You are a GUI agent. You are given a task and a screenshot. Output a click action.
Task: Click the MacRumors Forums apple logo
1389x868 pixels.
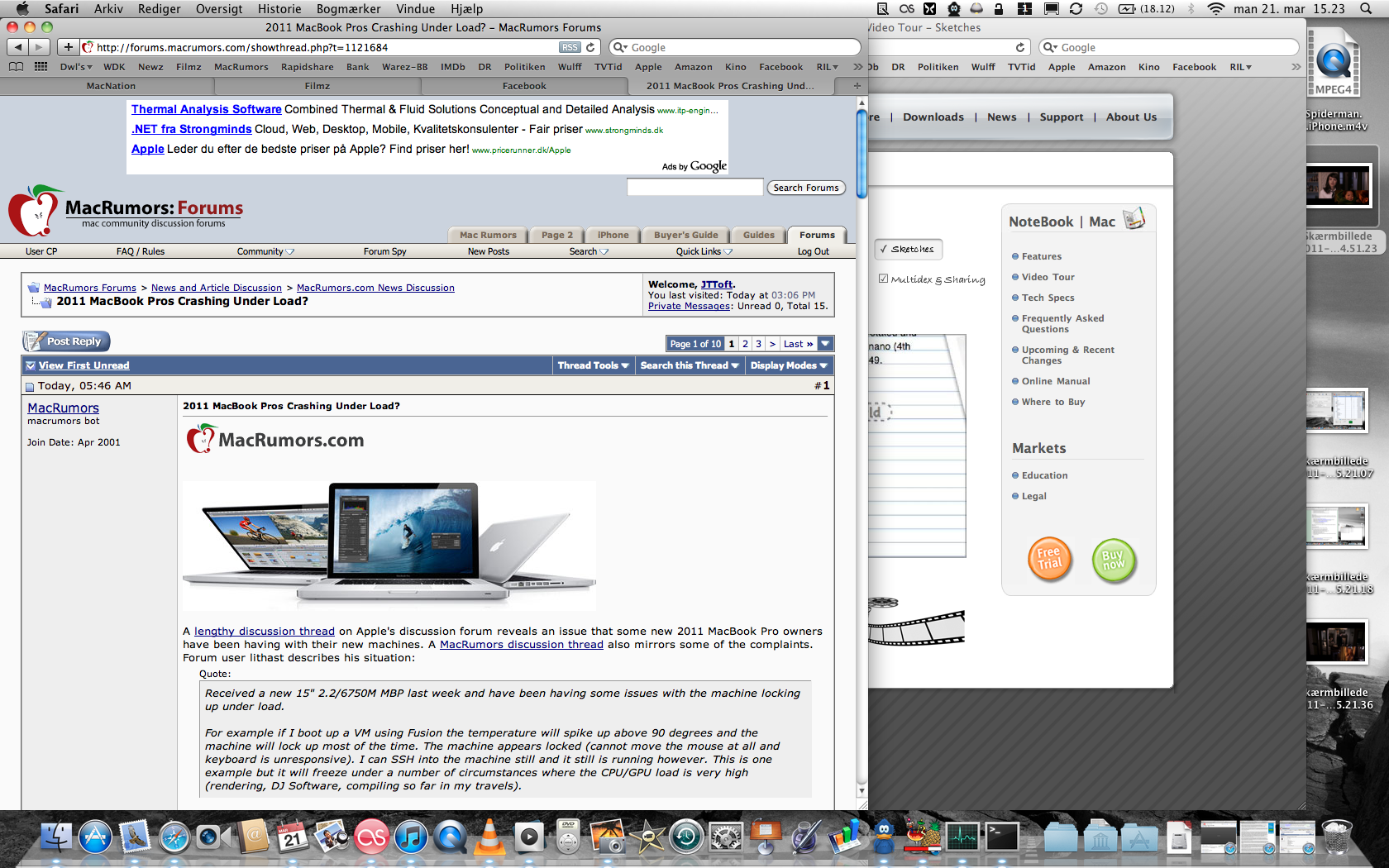35,211
